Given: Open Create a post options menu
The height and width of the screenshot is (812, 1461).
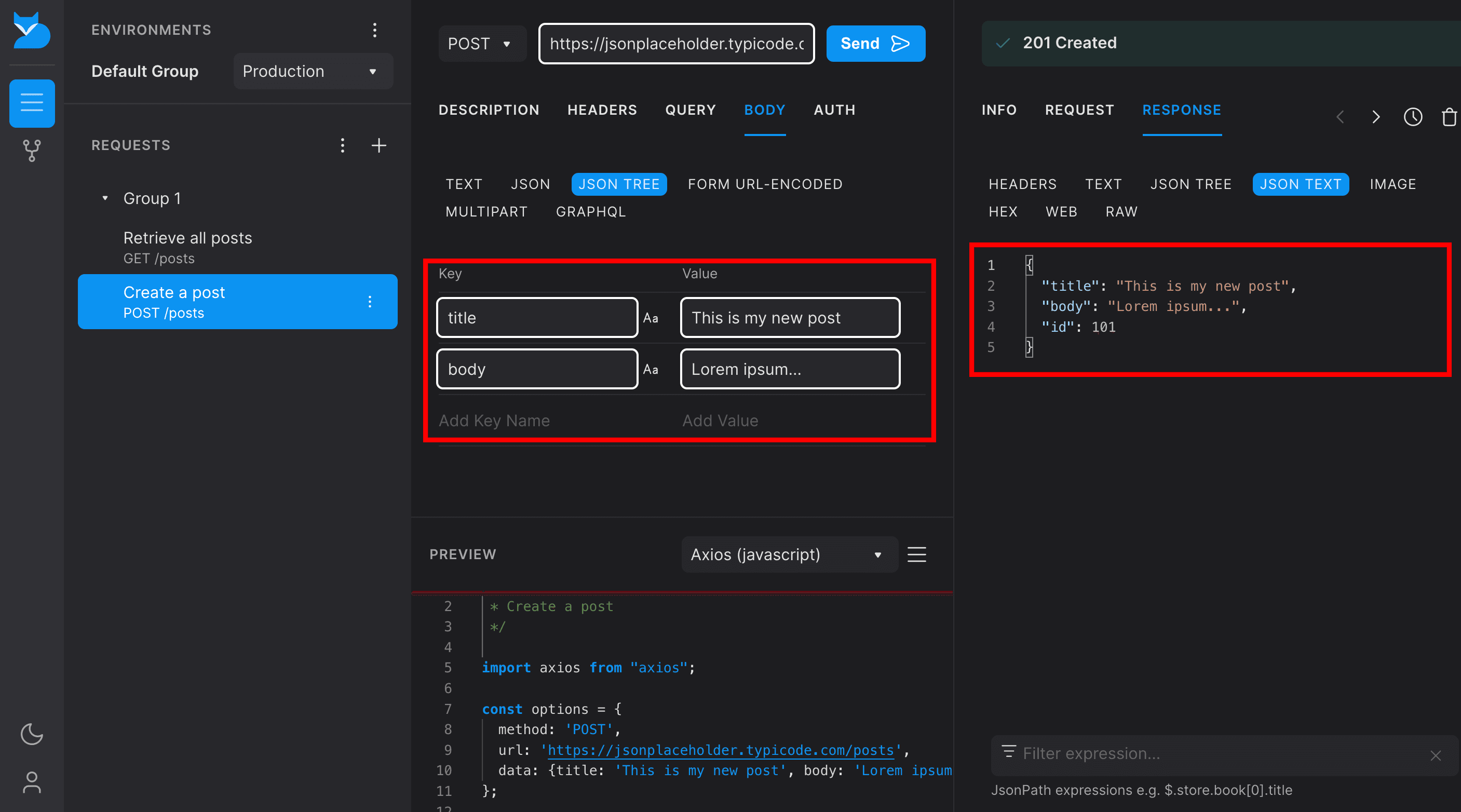Looking at the screenshot, I should click(370, 302).
